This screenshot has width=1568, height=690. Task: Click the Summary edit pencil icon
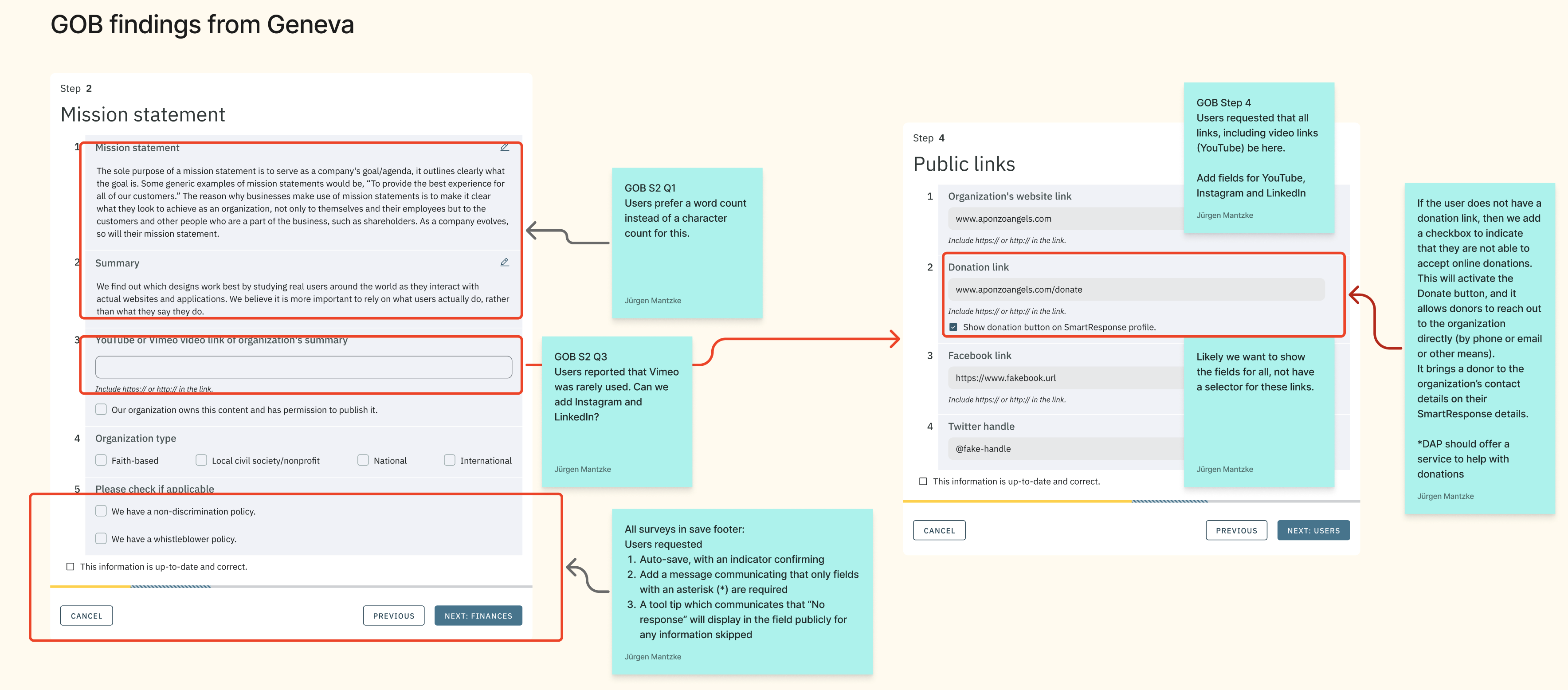point(505,262)
